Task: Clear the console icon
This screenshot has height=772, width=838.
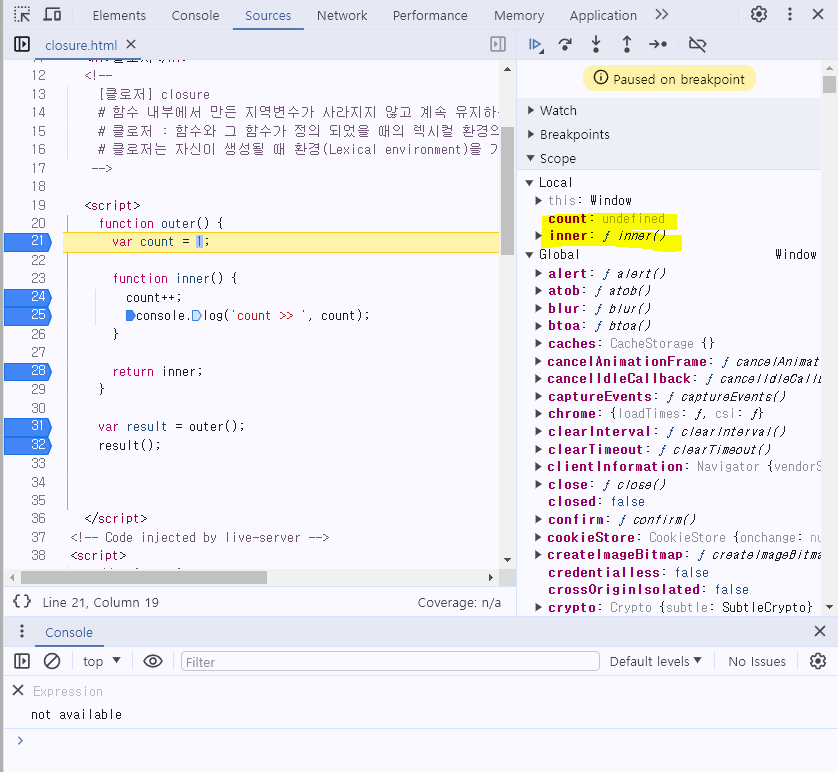Action: pyautogui.click(x=52, y=661)
